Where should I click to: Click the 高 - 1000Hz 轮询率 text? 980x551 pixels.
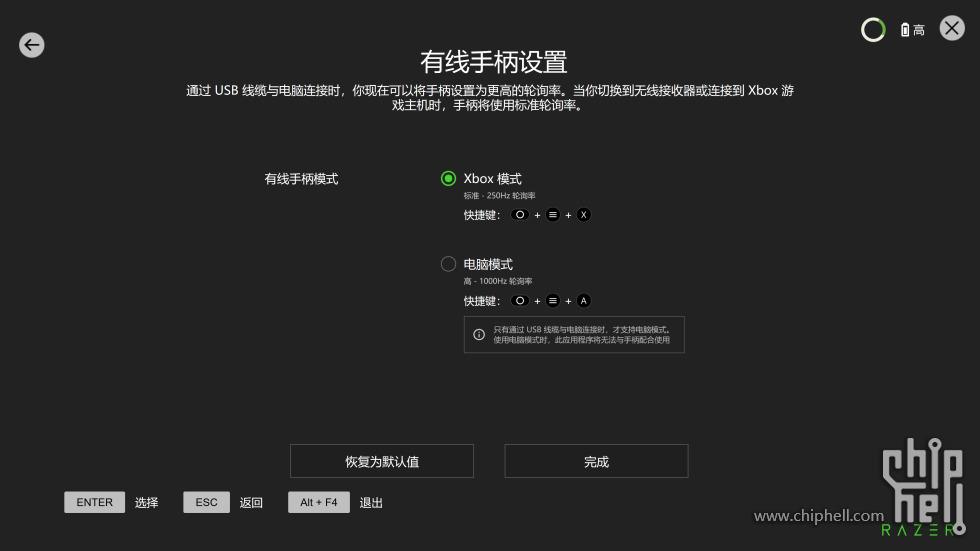point(498,281)
